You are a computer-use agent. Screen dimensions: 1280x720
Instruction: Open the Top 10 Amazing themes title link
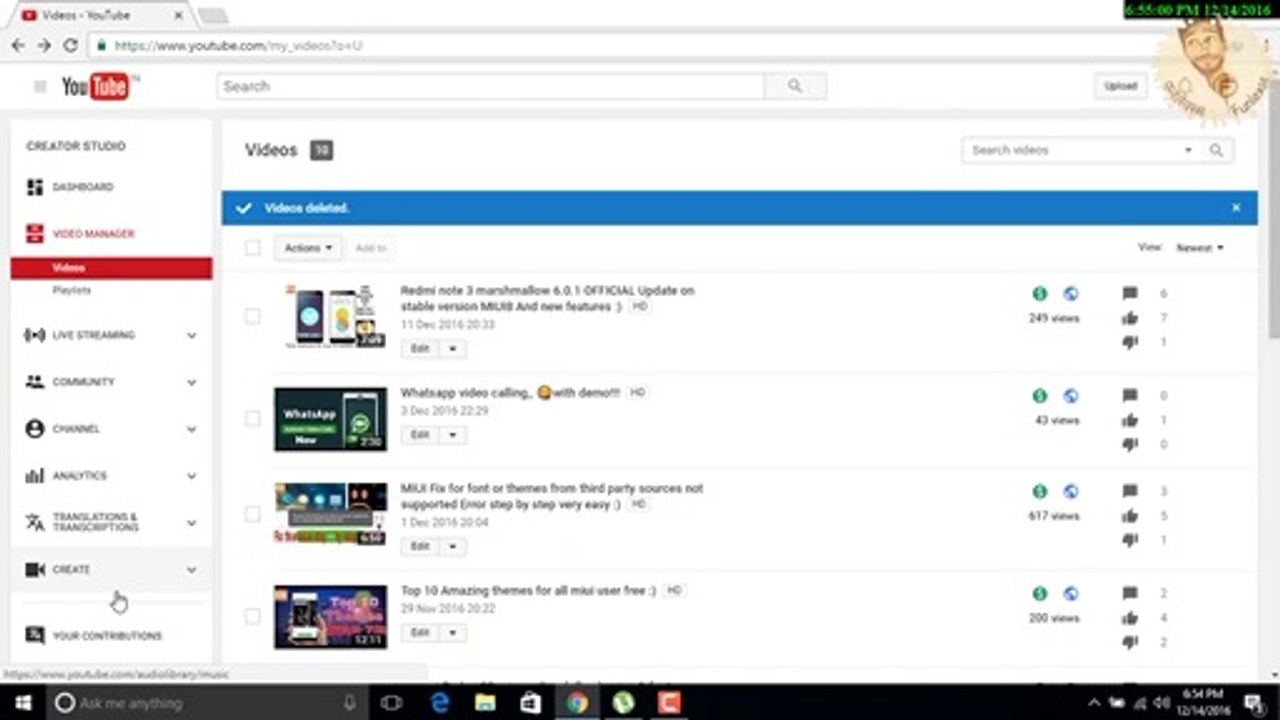click(x=528, y=591)
